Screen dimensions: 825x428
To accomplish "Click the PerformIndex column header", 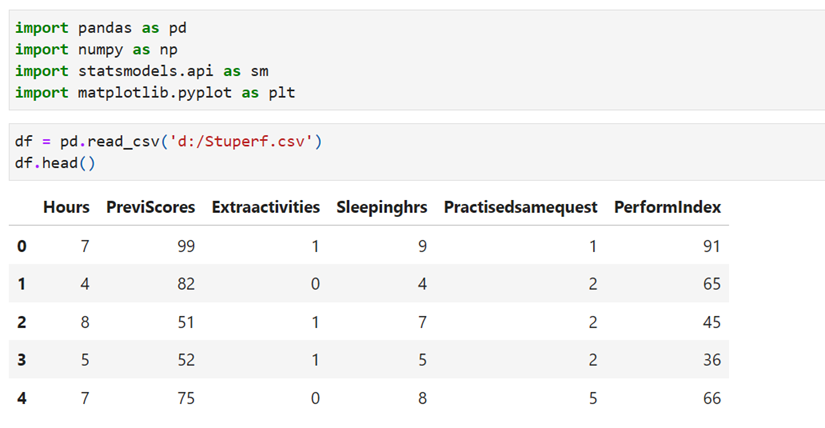I will click(x=667, y=207).
